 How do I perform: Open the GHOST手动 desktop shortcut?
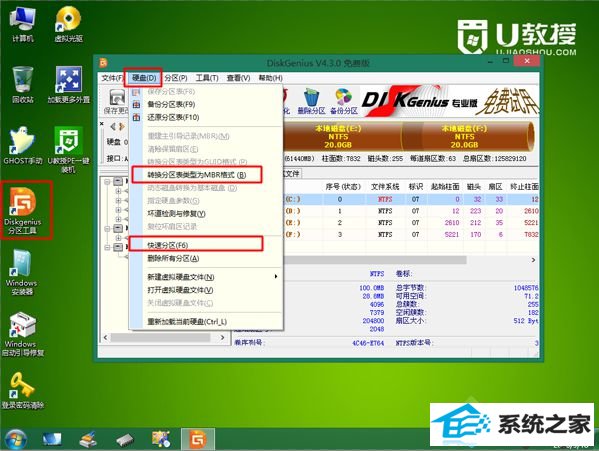23,146
